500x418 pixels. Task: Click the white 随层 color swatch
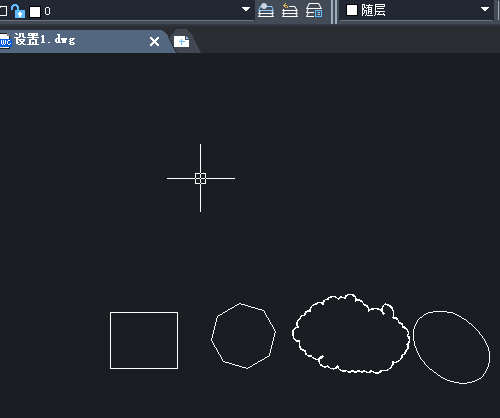click(x=352, y=10)
